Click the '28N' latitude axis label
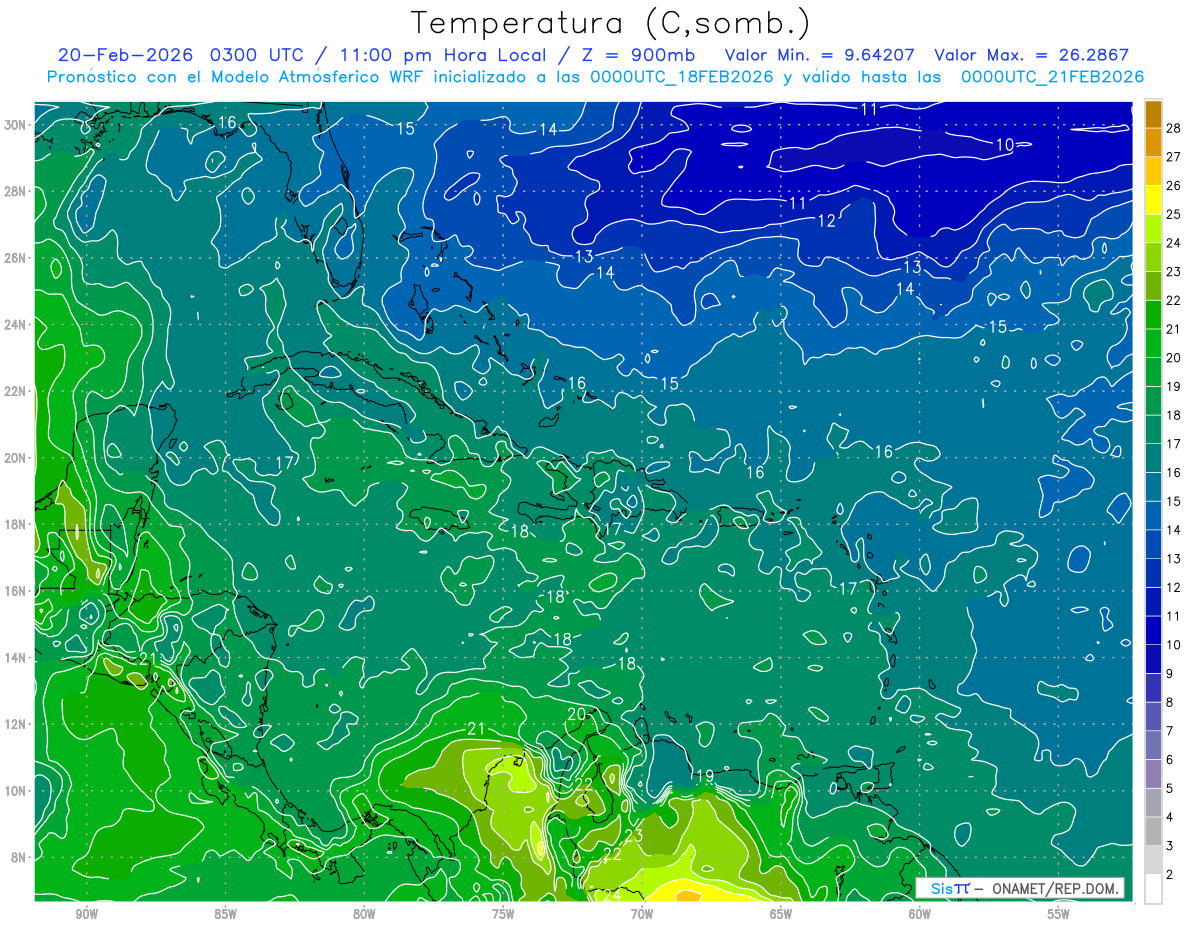This screenshot has height=927, width=1200. pos(17,191)
